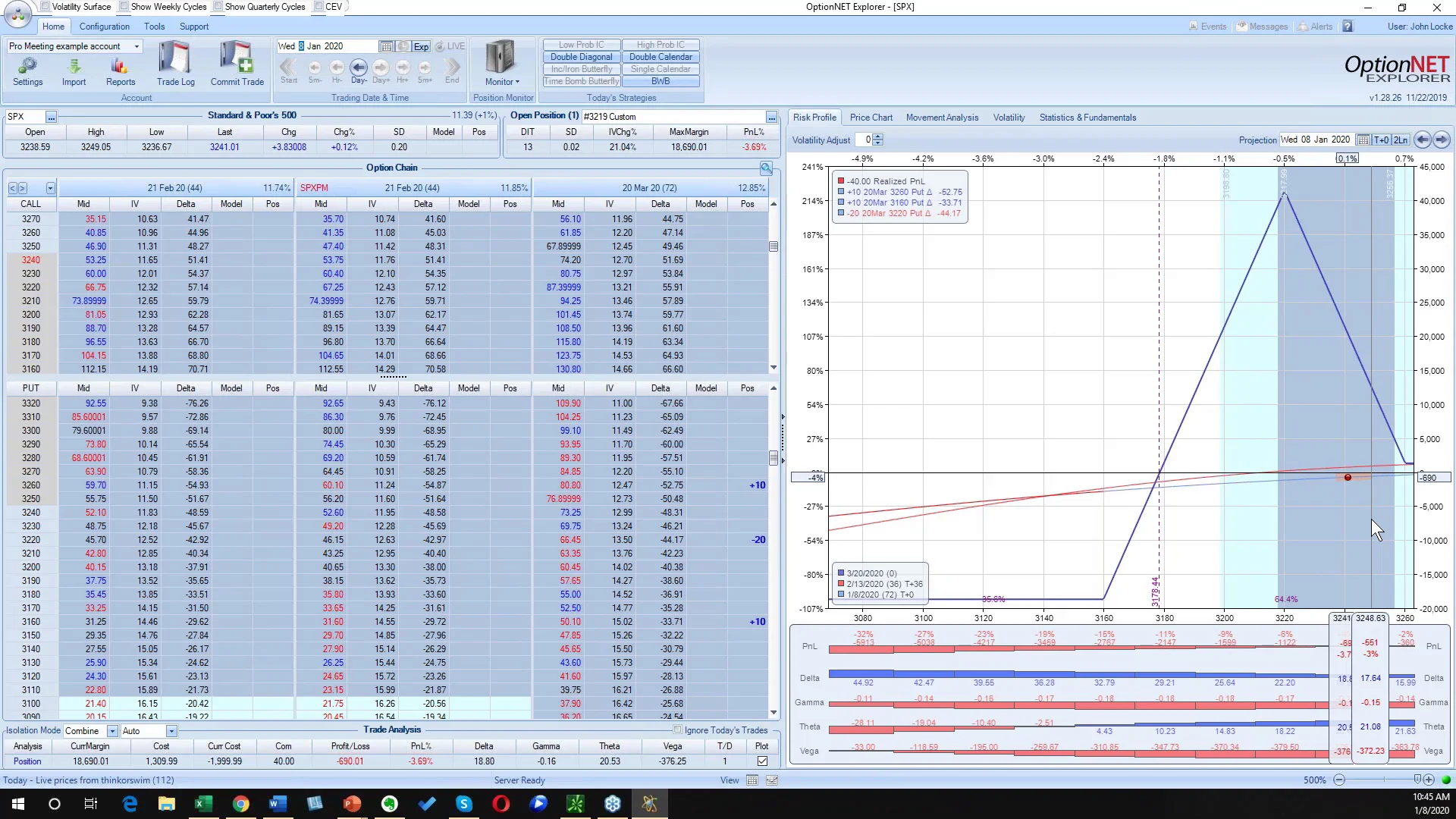The image size is (1456, 819).
Task: Move projection date back with left arrow
Action: [x=1423, y=140]
